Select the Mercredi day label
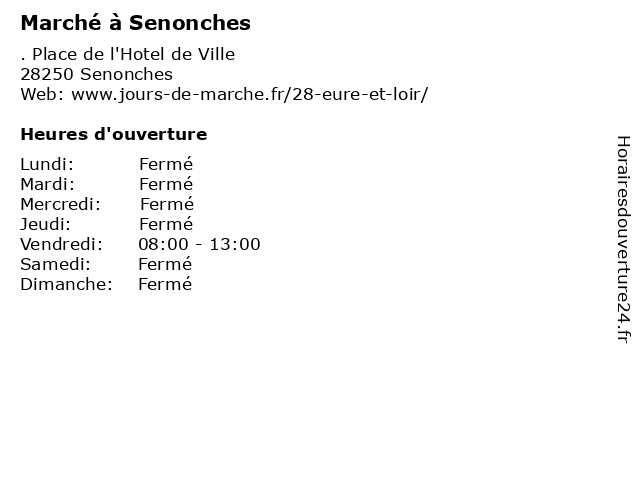The height and width of the screenshot is (480, 640). click(60, 204)
